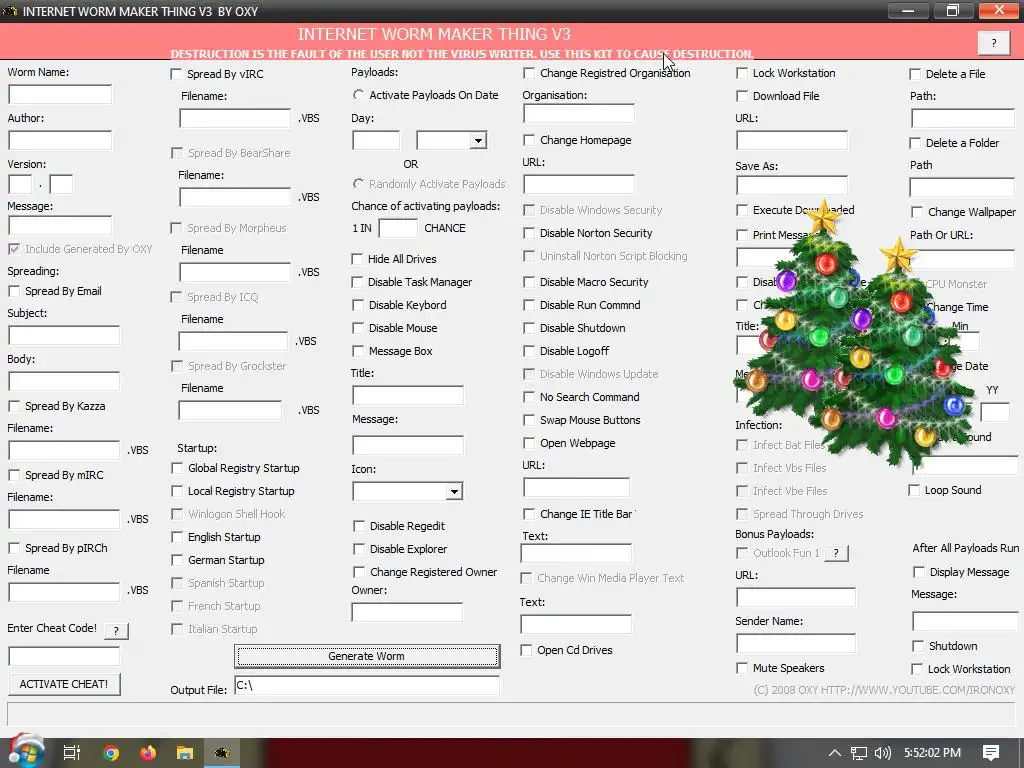
Task: Open the notification center icon
Action: coord(991,753)
